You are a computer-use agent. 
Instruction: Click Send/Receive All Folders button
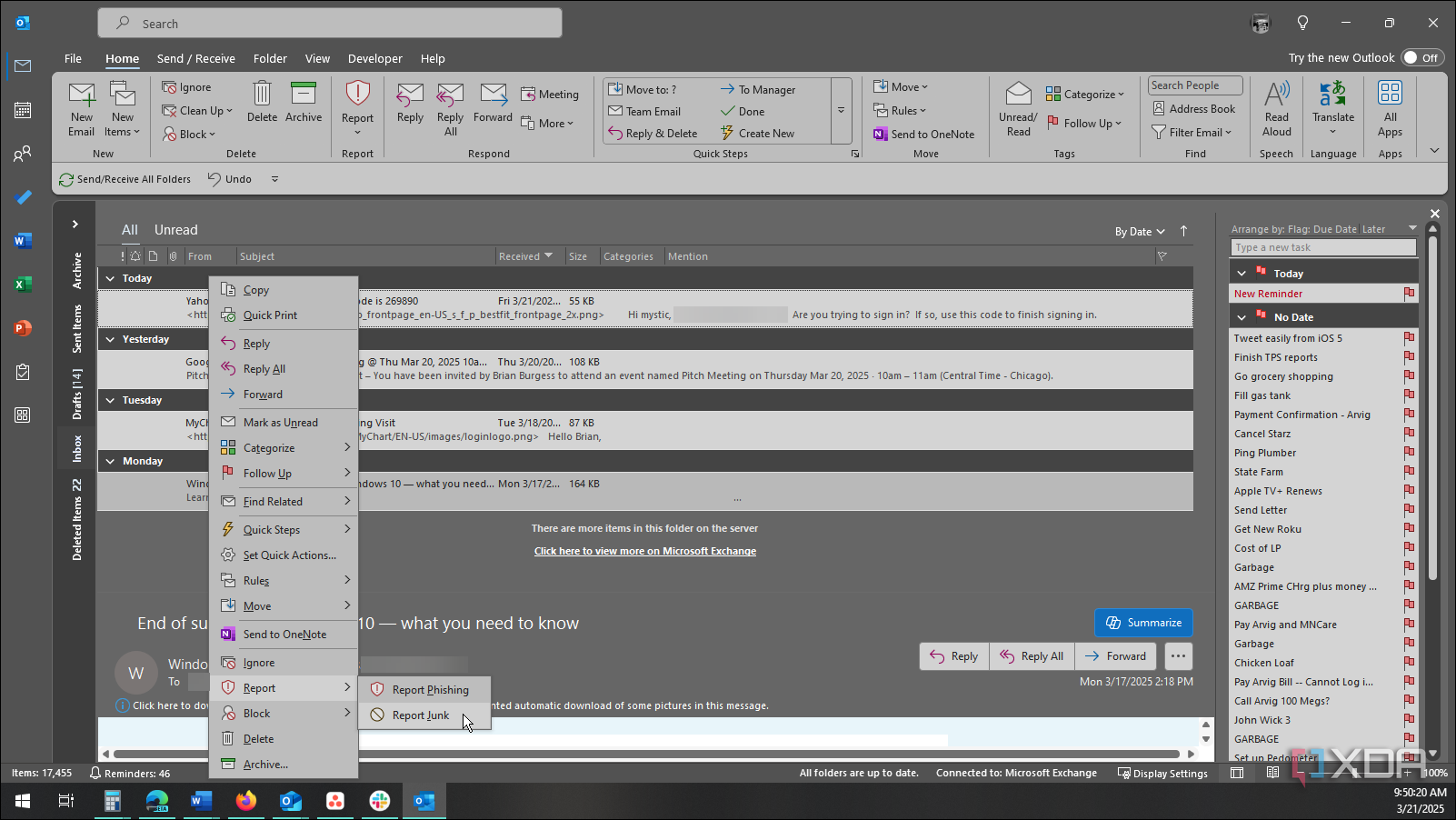[125, 179]
